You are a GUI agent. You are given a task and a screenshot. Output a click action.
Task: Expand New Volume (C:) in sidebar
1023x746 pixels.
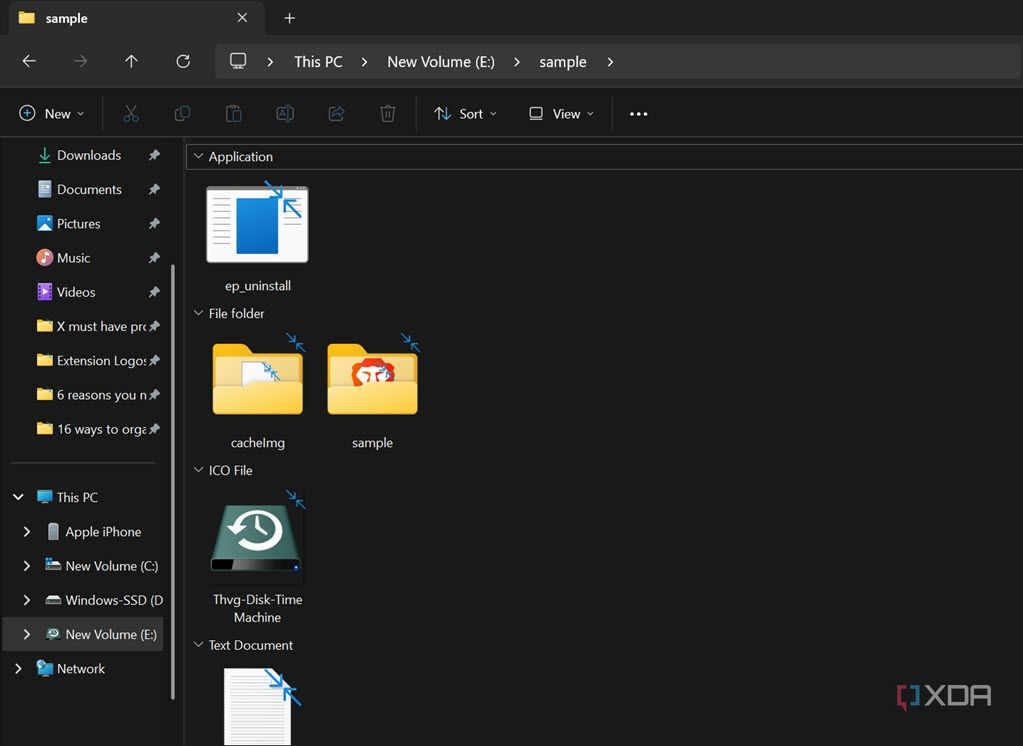(x=27, y=566)
